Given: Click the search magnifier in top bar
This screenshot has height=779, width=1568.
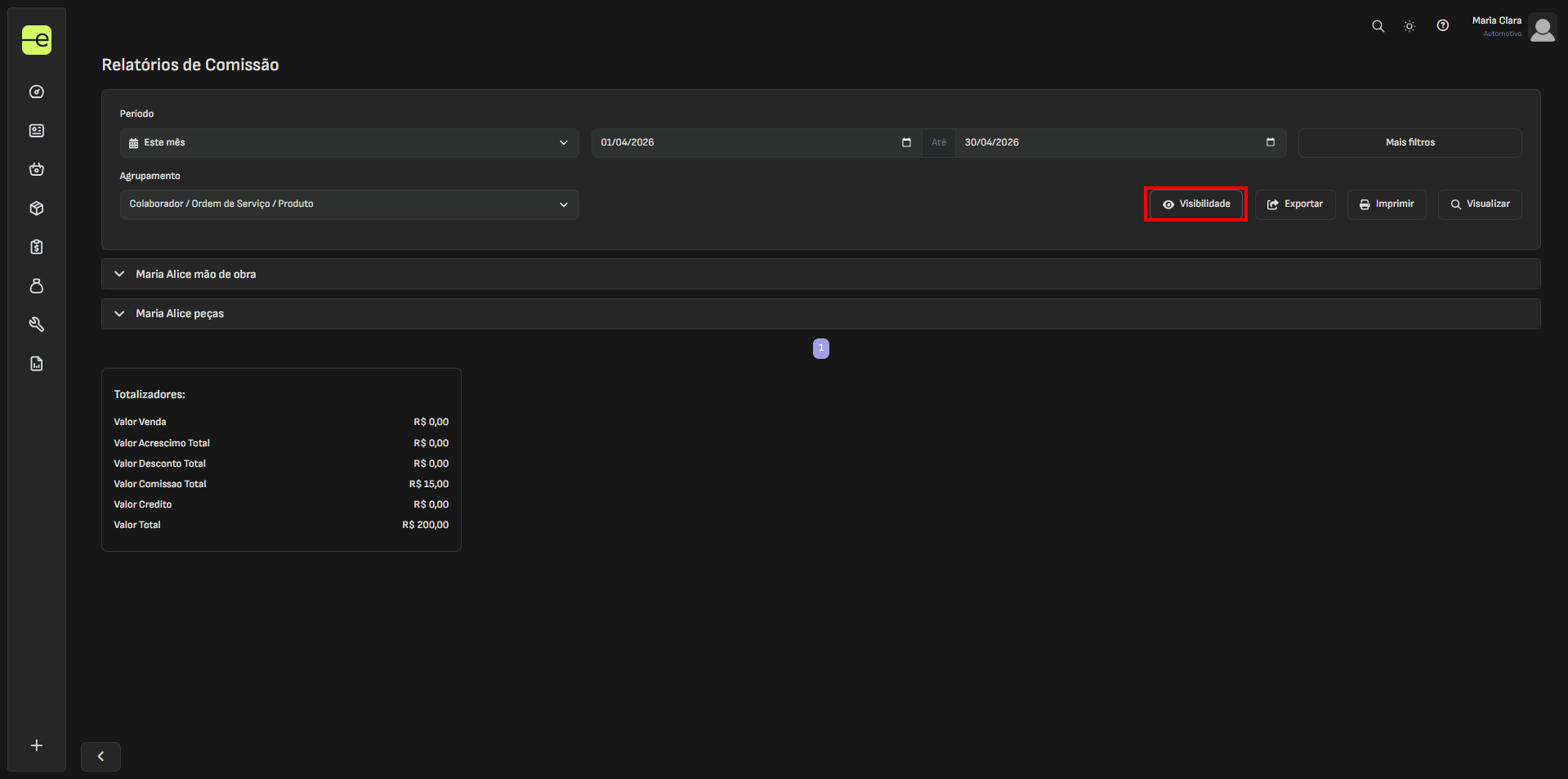Looking at the screenshot, I should pyautogui.click(x=1378, y=26).
